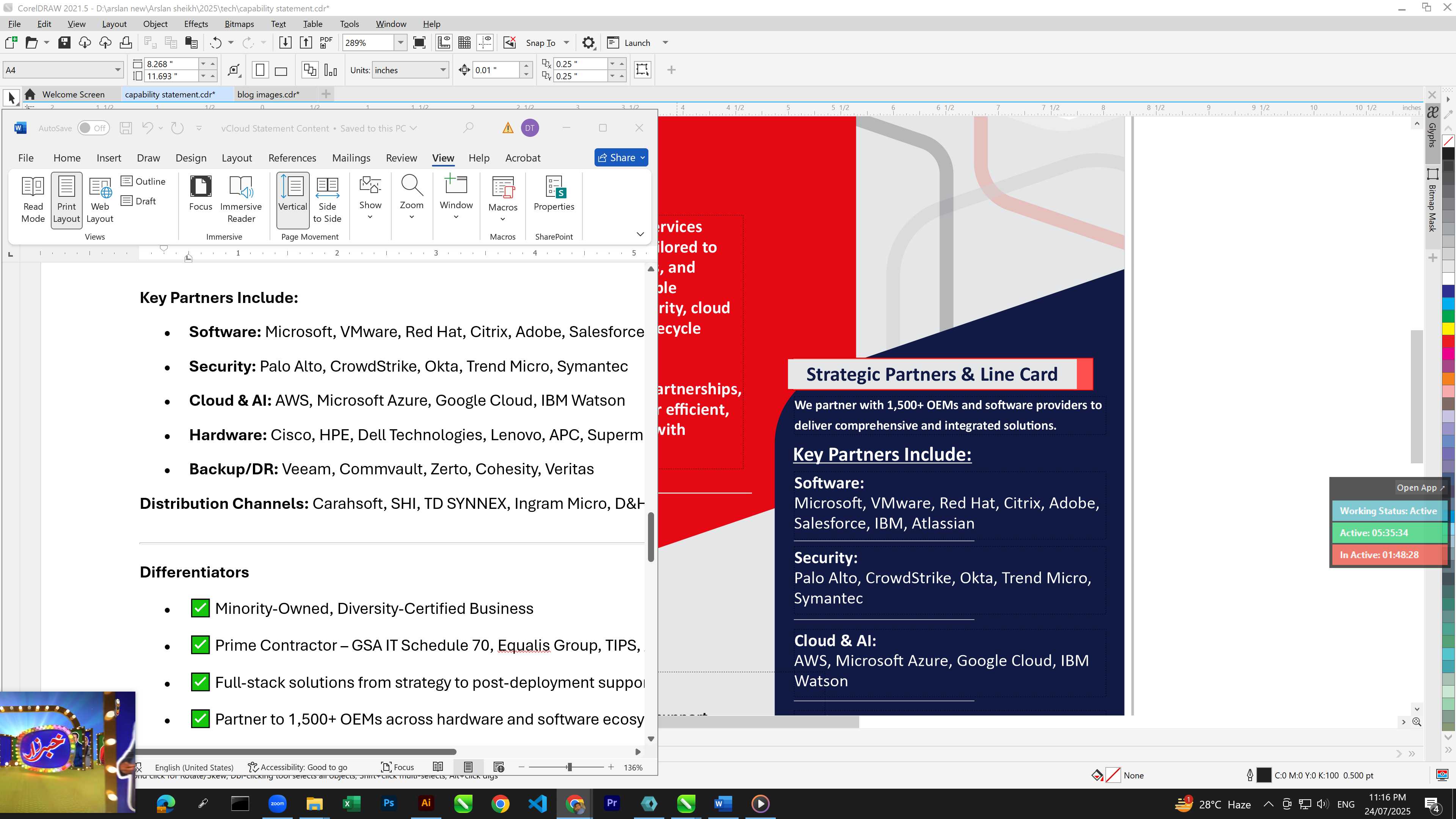Open the Word Mailings tab

coord(351,158)
